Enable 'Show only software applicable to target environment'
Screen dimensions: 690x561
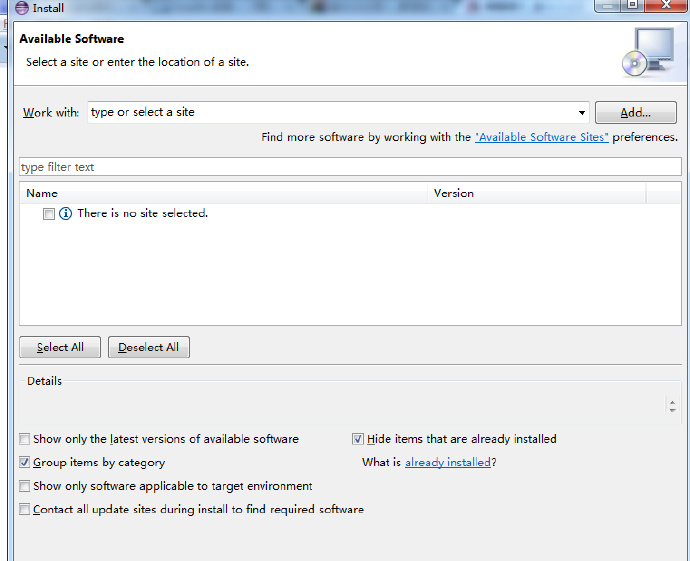tap(25, 486)
